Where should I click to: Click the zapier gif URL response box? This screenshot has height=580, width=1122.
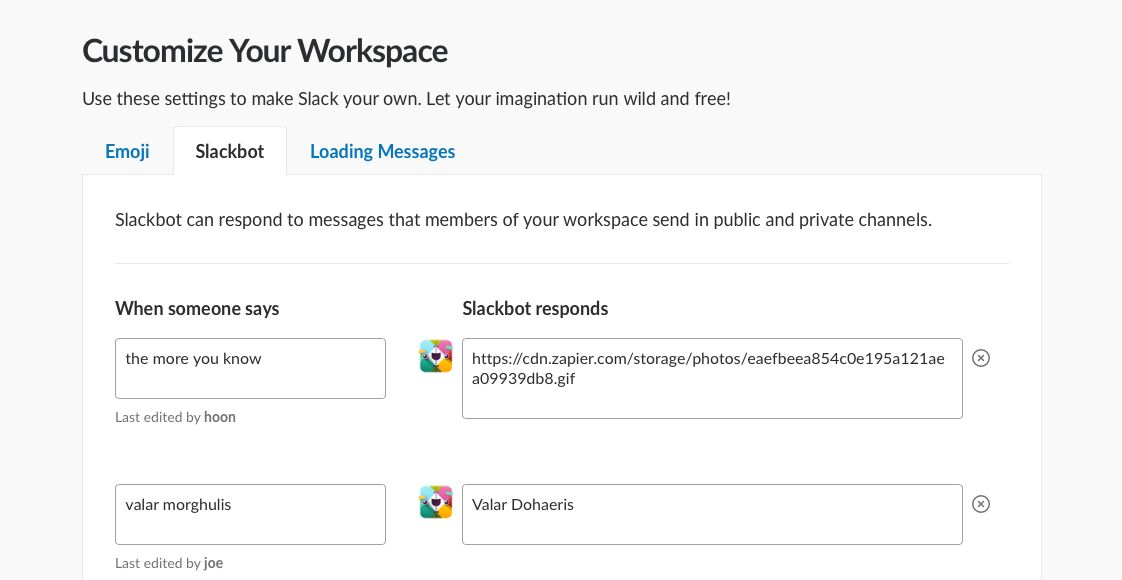712,378
